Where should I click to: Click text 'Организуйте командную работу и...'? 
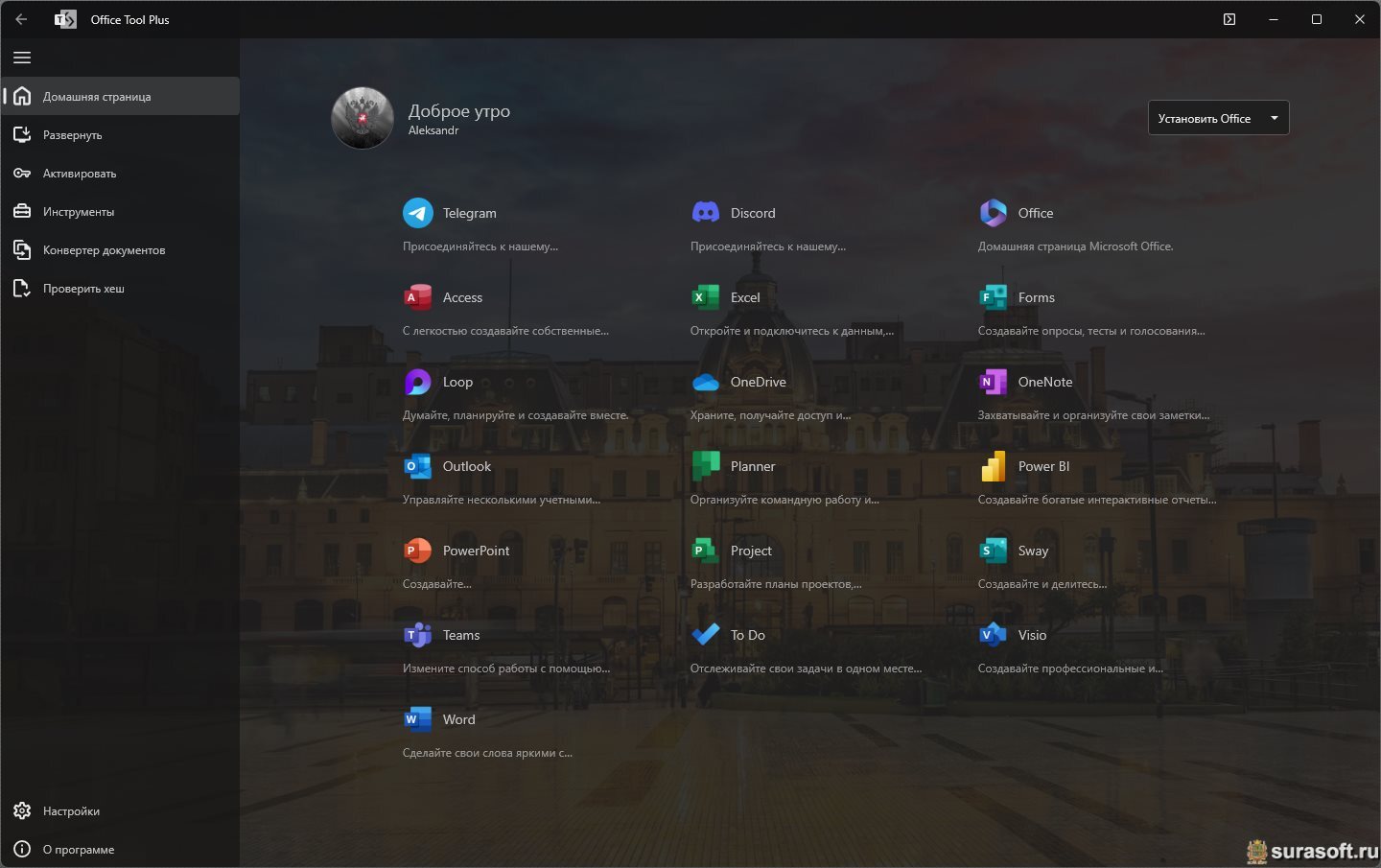click(x=784, y=500)
